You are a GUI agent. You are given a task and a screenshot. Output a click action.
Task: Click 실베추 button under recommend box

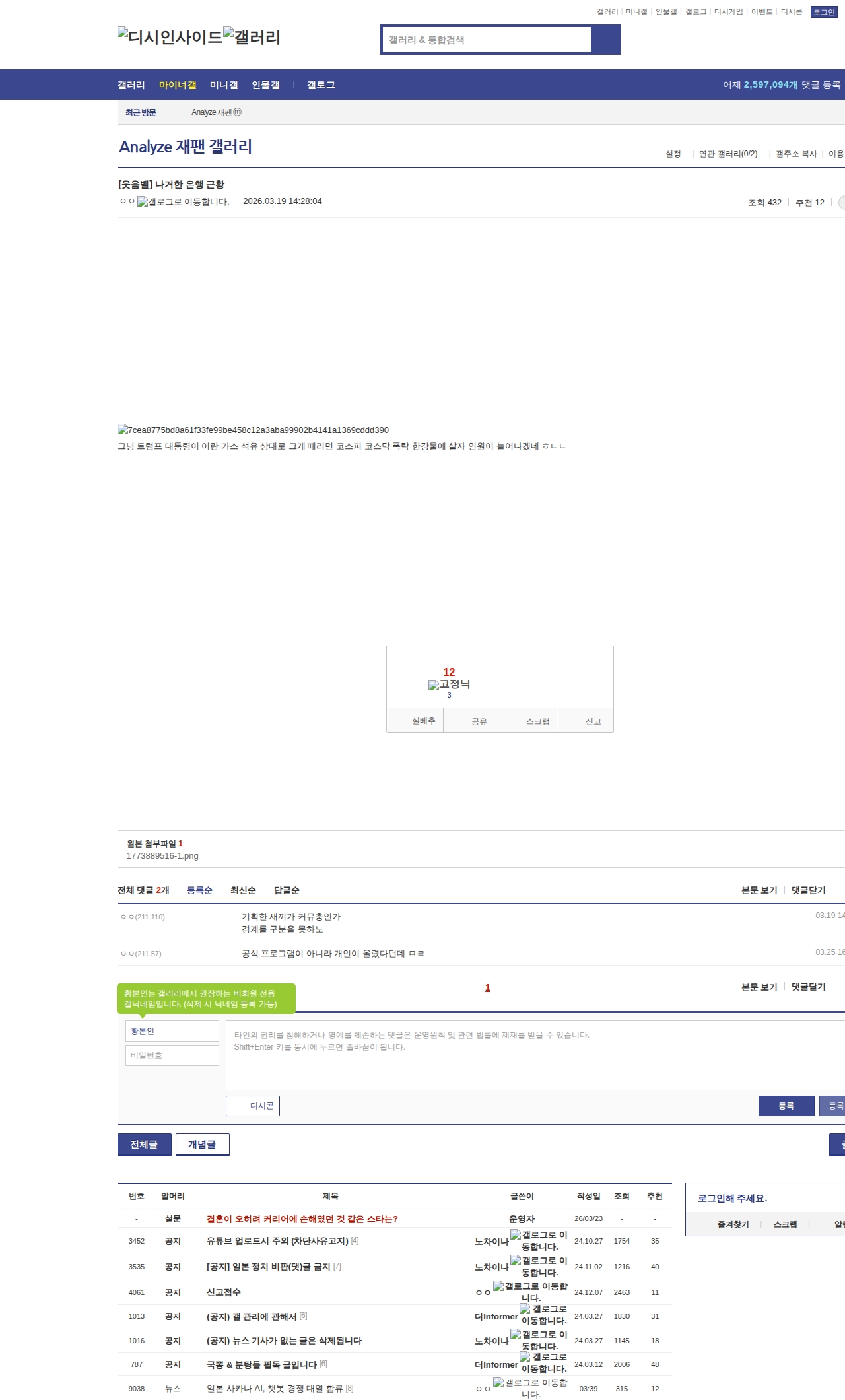click(x=415, y=721)
